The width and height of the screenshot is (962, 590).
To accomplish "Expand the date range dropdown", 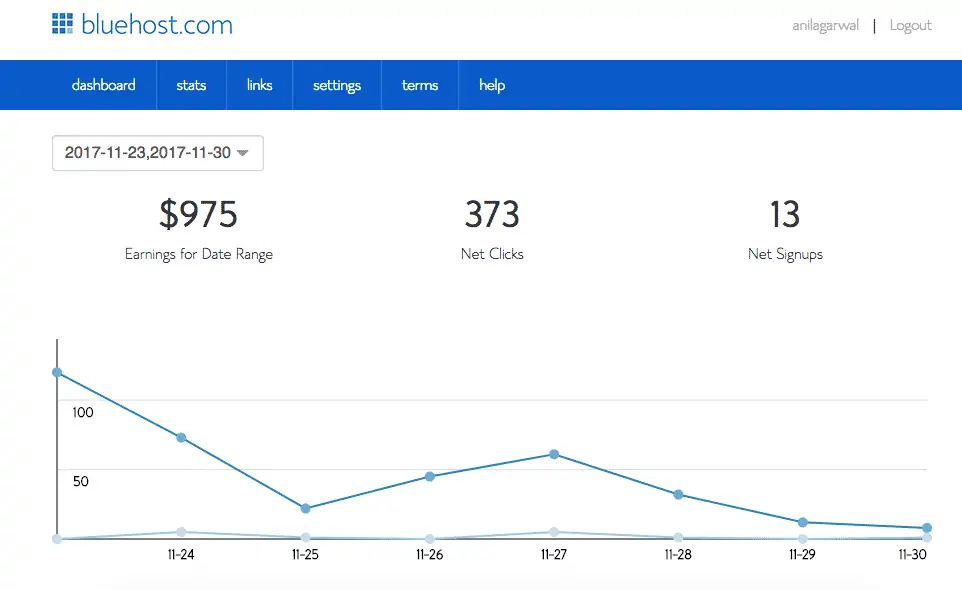I will pos(157,153).
